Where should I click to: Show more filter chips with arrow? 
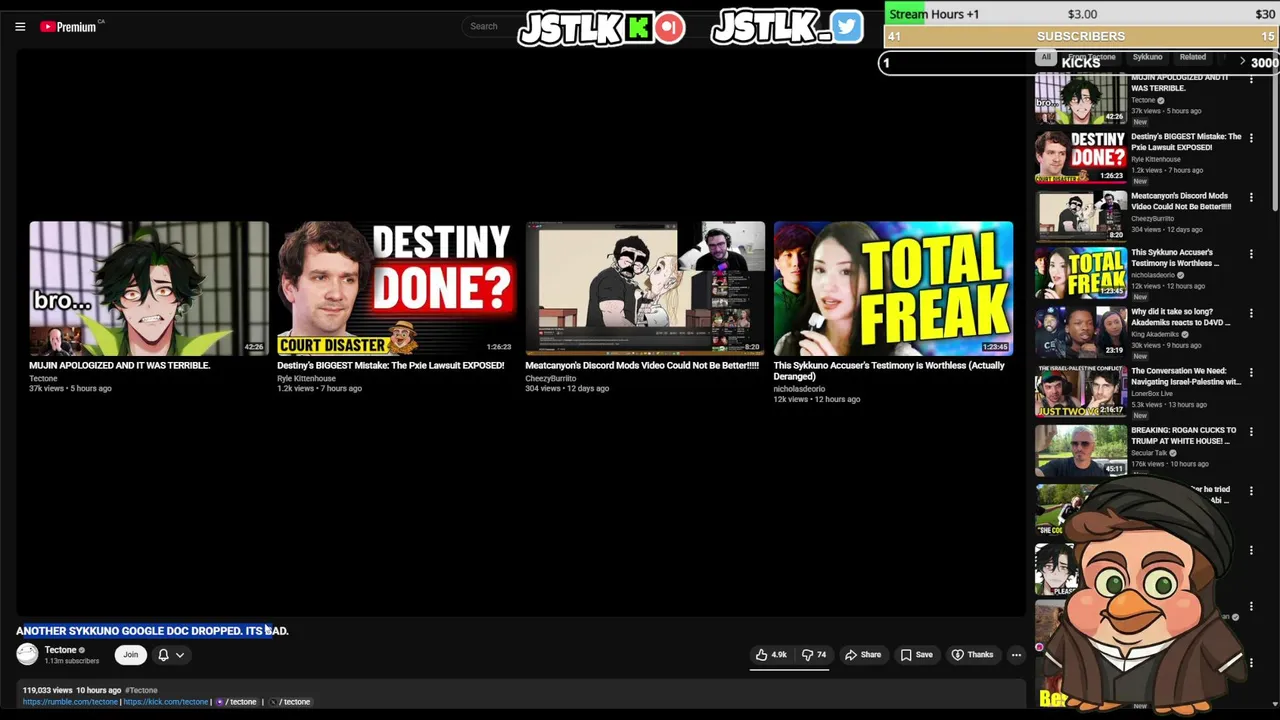click(1242, 62)
